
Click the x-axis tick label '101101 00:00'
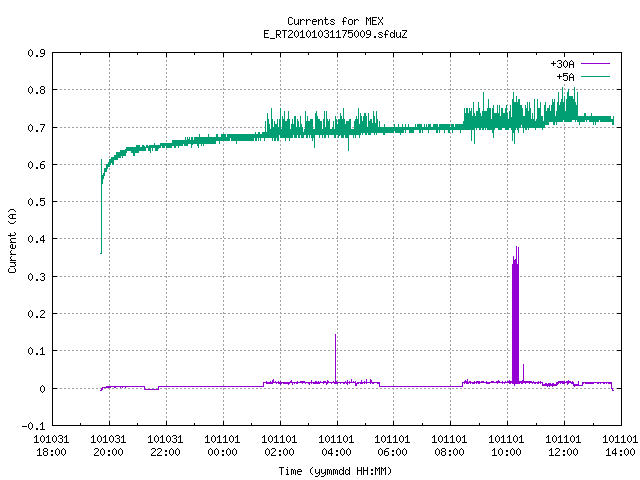coord(222,445)
